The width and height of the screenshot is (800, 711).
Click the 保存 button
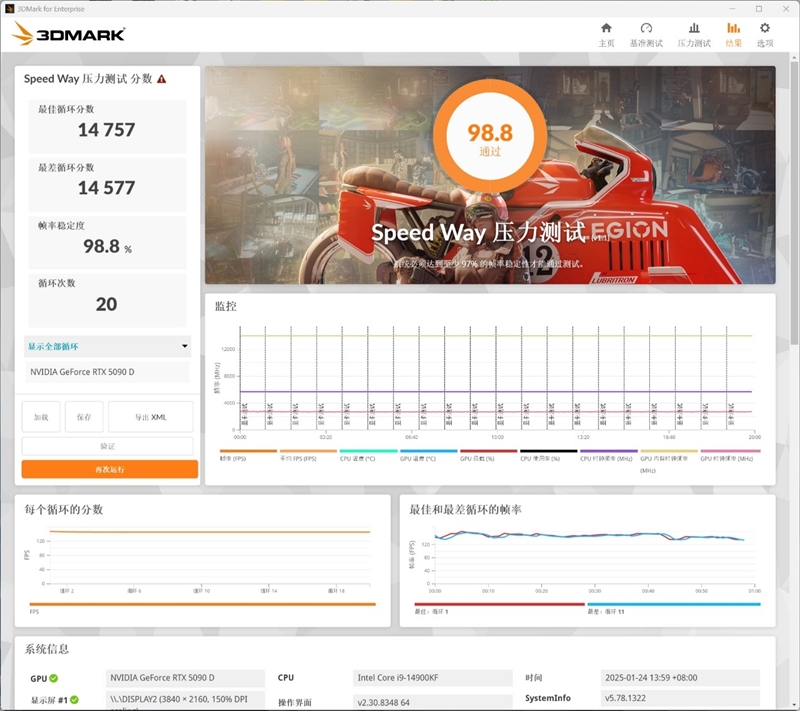click(85, 415)
